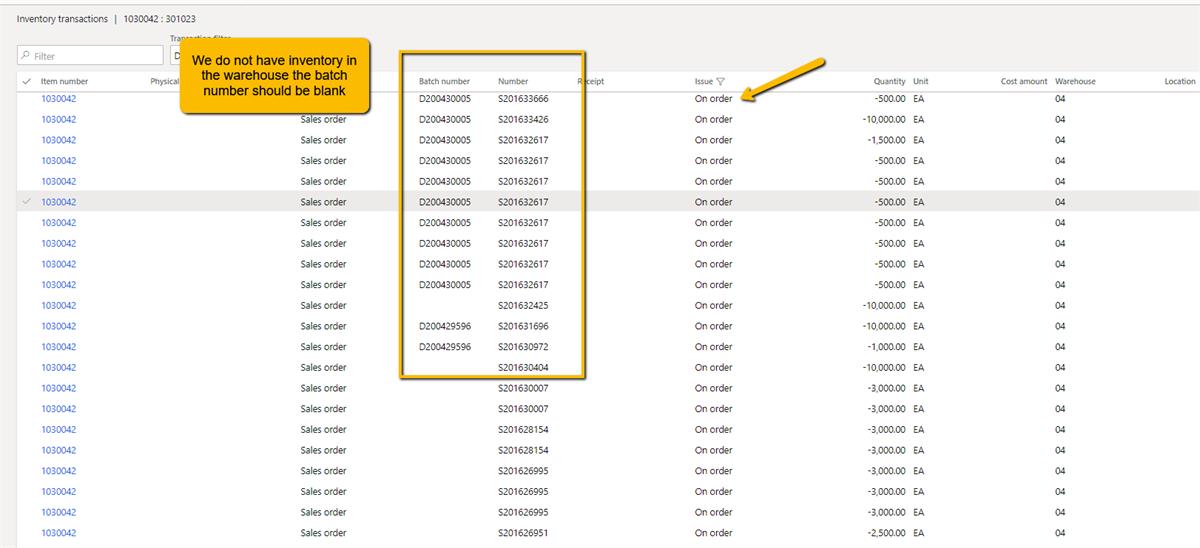Select the Number cell S201630404
This screenshot has height=548, width=1200.
(x=523, y=368)
